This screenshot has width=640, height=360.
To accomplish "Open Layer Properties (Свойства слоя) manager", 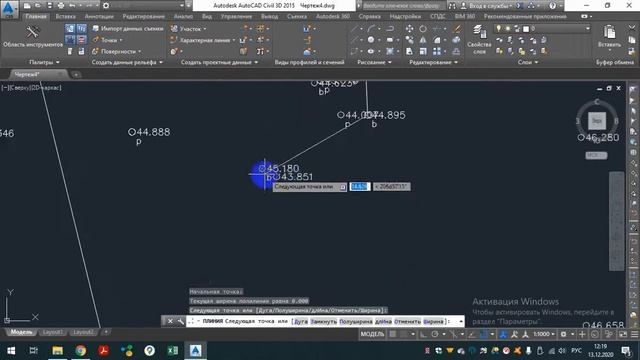I will coord(479,40).
